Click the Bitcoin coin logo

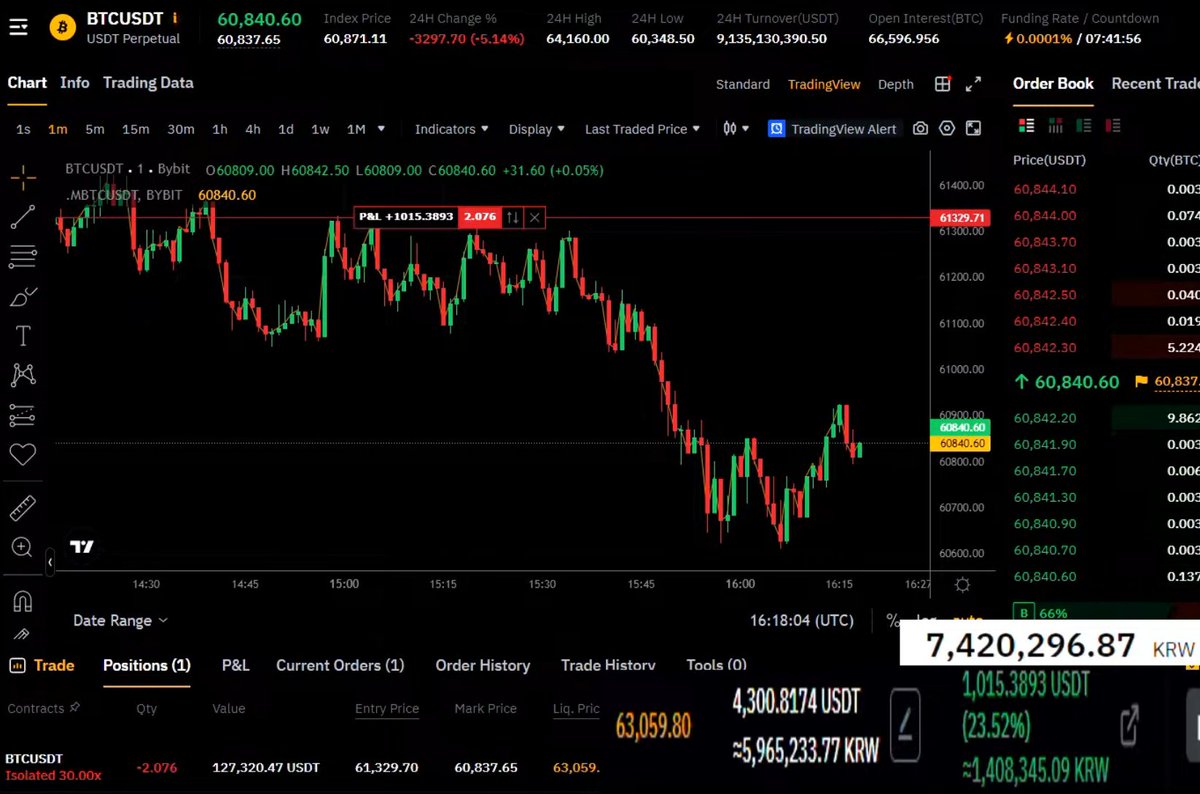pos(64,27)
